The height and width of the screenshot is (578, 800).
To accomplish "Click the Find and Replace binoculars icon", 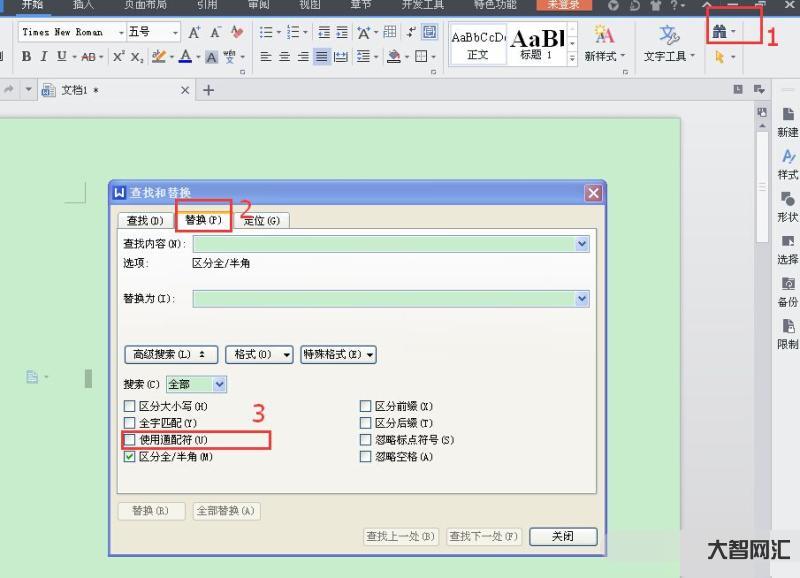I will tap(720, 32).
